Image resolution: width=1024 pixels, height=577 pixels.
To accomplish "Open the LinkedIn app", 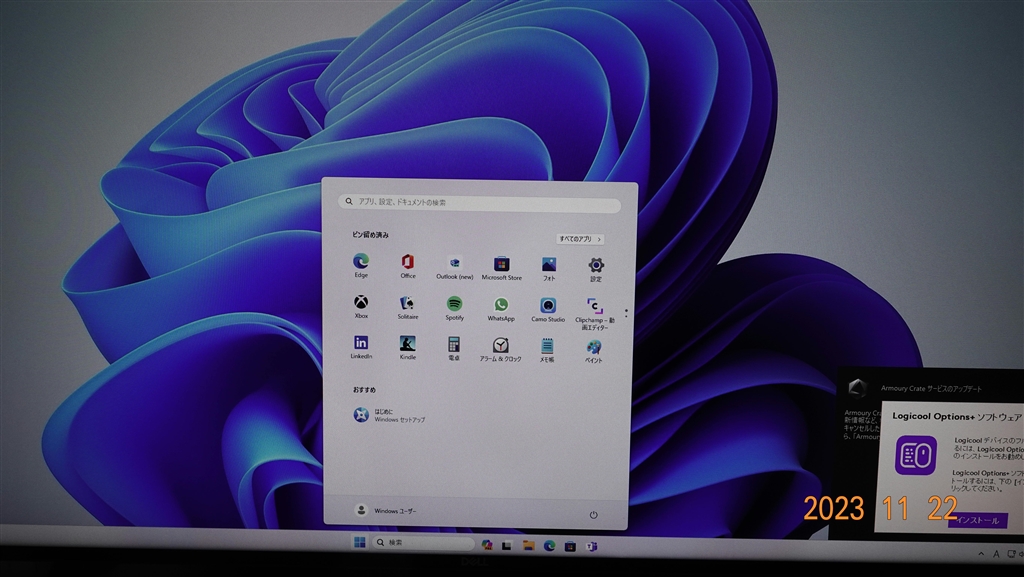I will [361, 347].
